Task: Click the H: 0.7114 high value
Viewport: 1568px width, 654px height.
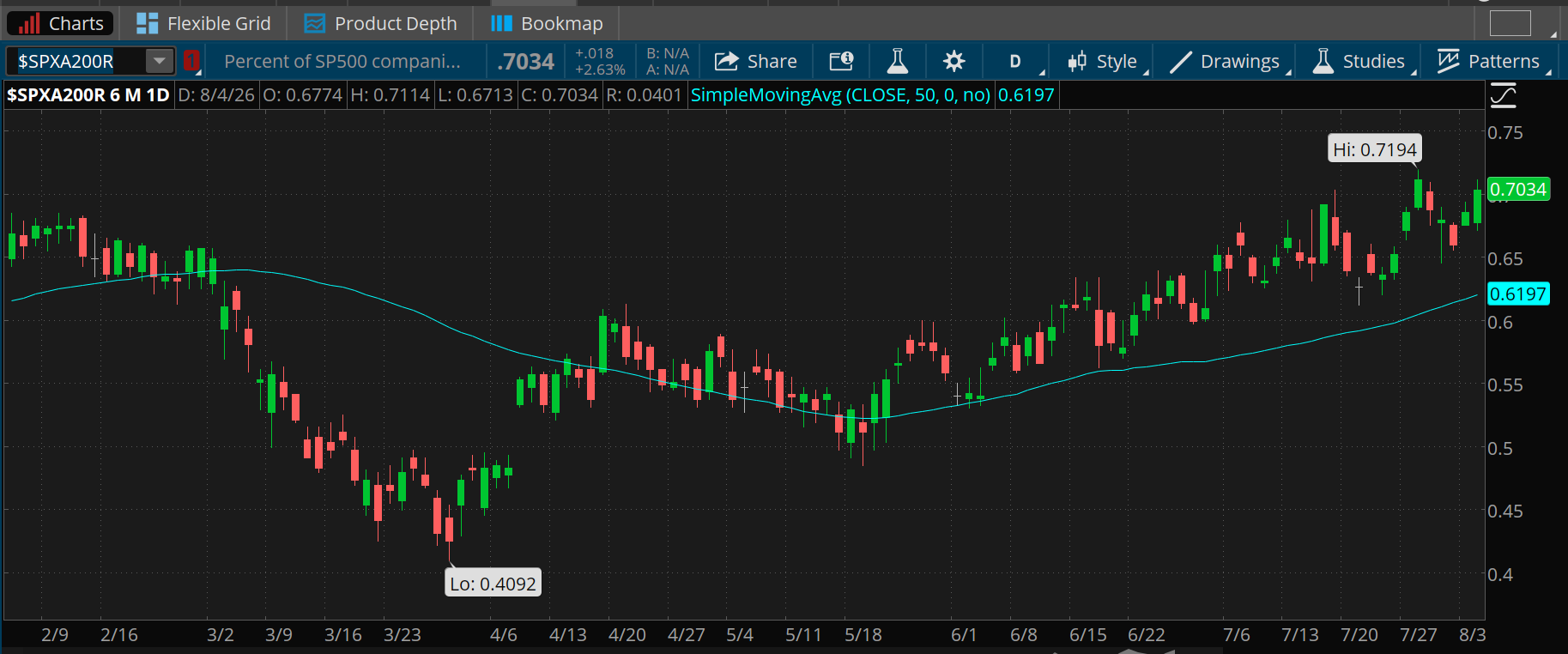Action: tap(390, 95)
